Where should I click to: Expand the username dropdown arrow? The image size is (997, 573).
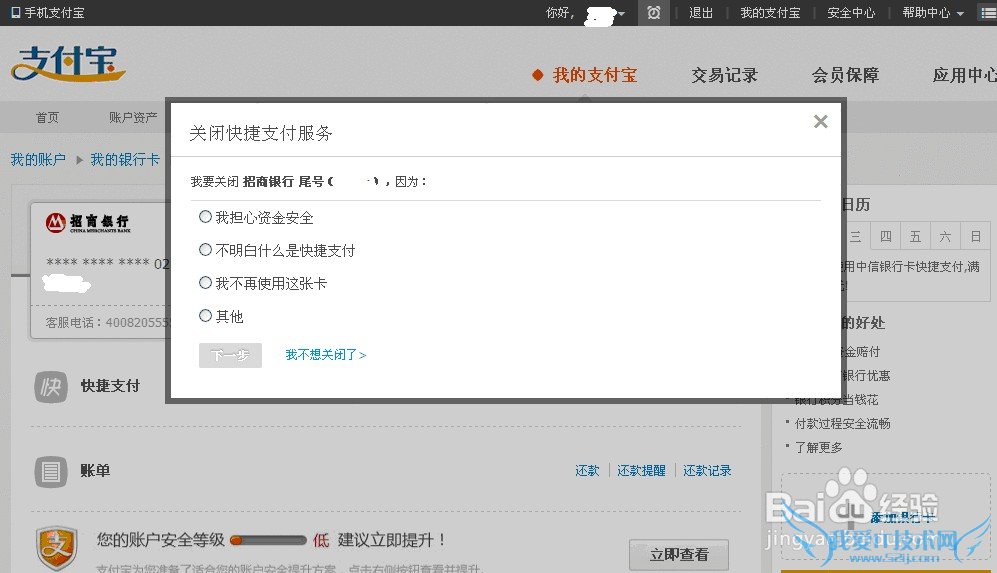(621, 13)
